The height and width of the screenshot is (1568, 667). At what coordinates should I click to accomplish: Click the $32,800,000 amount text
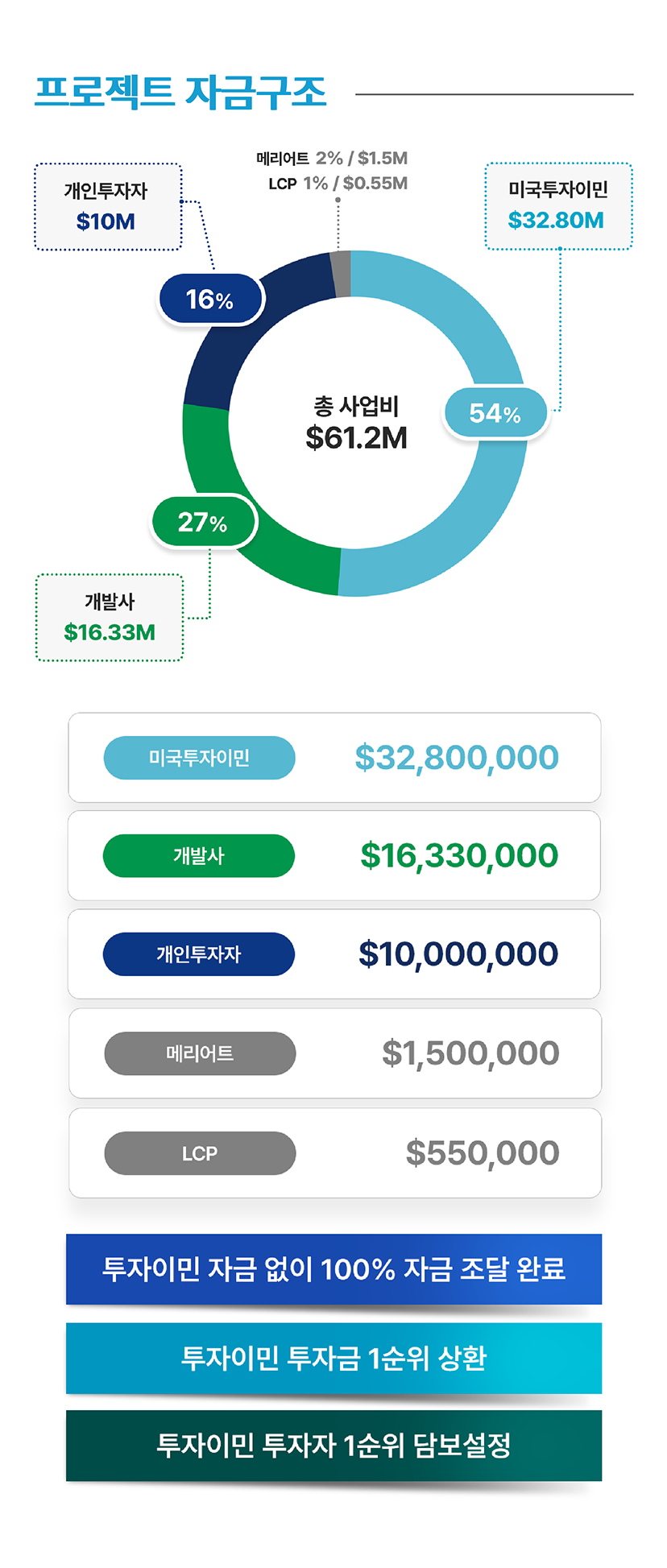(x=457, y=758)
